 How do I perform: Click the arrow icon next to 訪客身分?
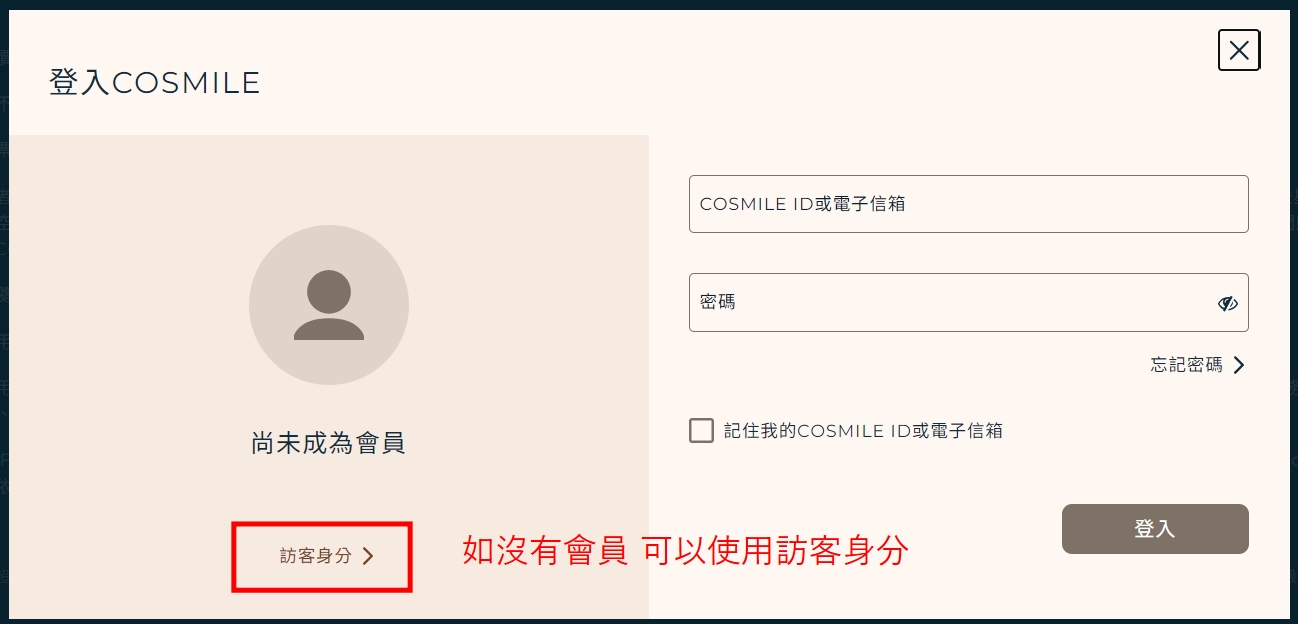point(368,556)
